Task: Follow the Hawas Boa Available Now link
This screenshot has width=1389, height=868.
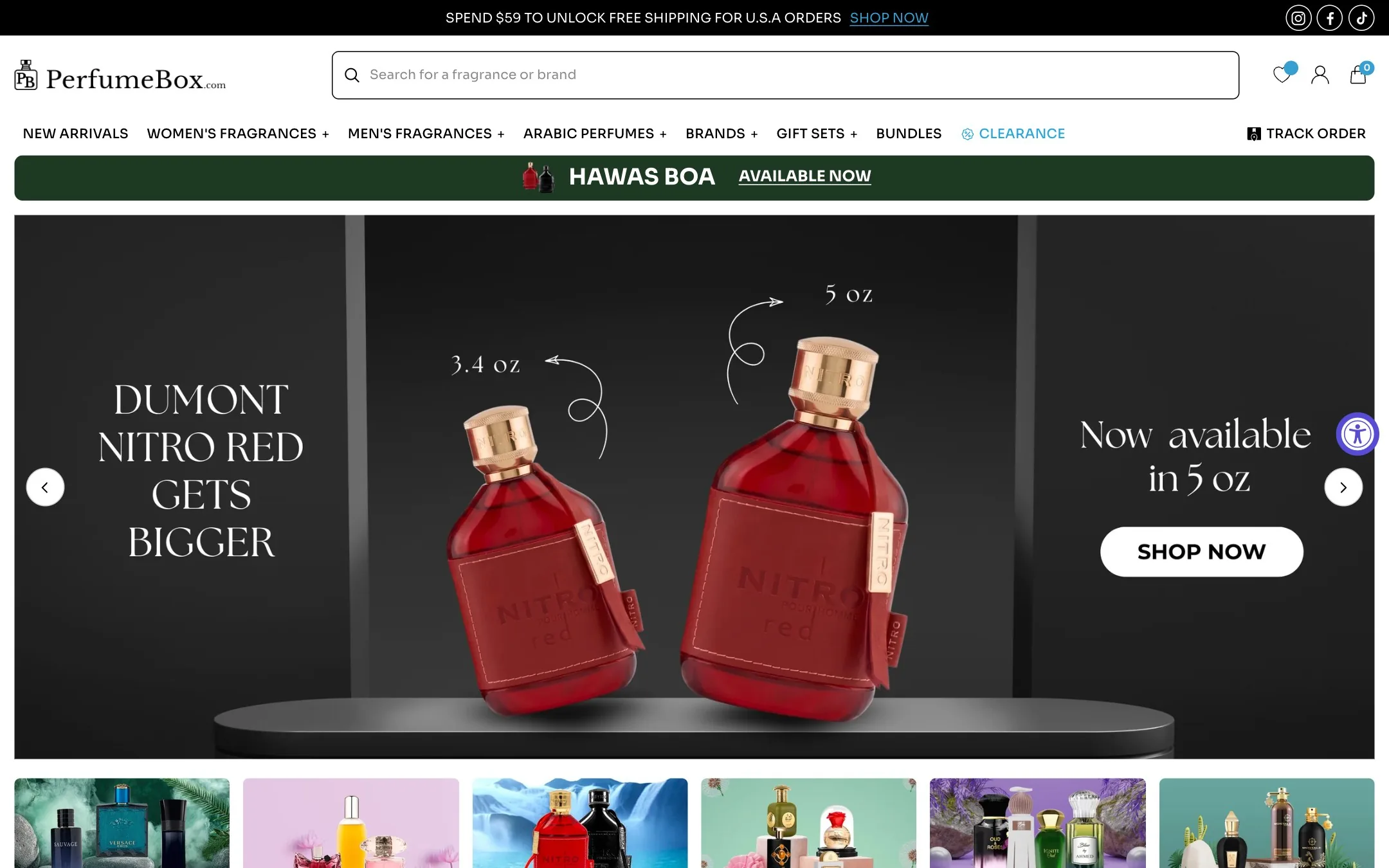Action: click(x=804, y=176)
